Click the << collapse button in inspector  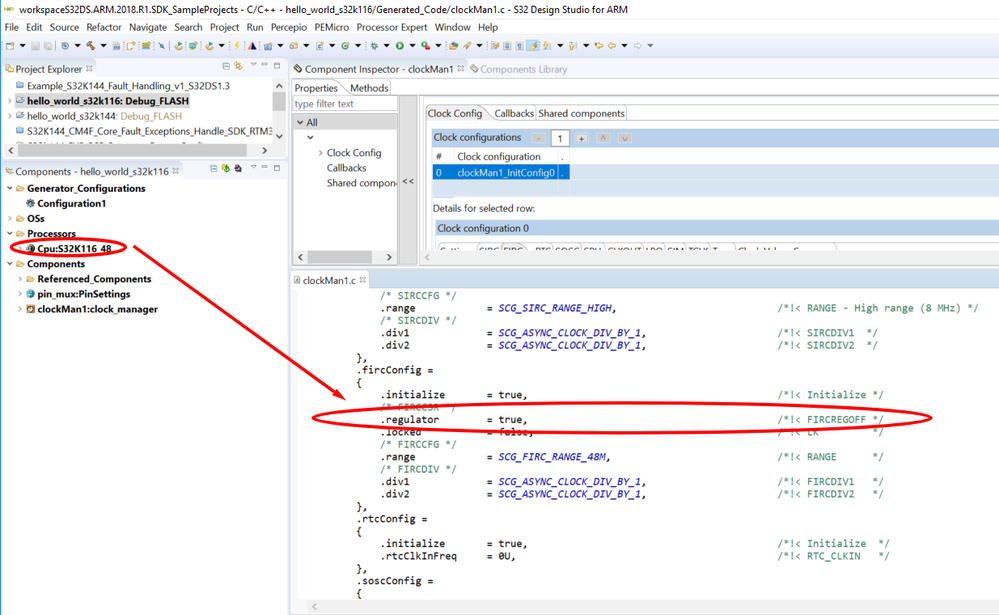pos(408,182)
